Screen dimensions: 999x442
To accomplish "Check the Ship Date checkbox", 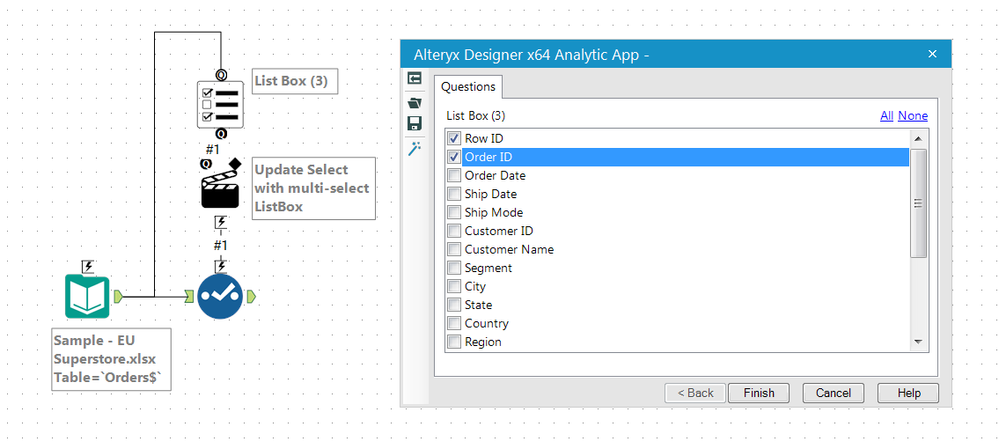I will coord(454,194).
